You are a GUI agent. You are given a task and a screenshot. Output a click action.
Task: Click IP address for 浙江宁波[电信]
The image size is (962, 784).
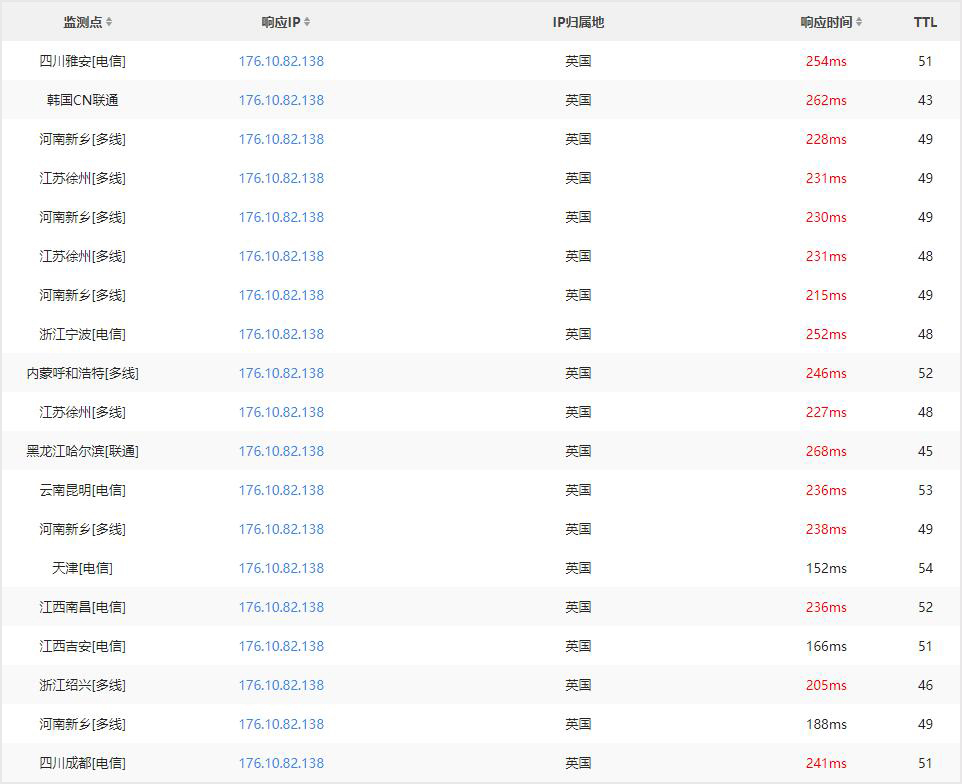pos(281,334)
